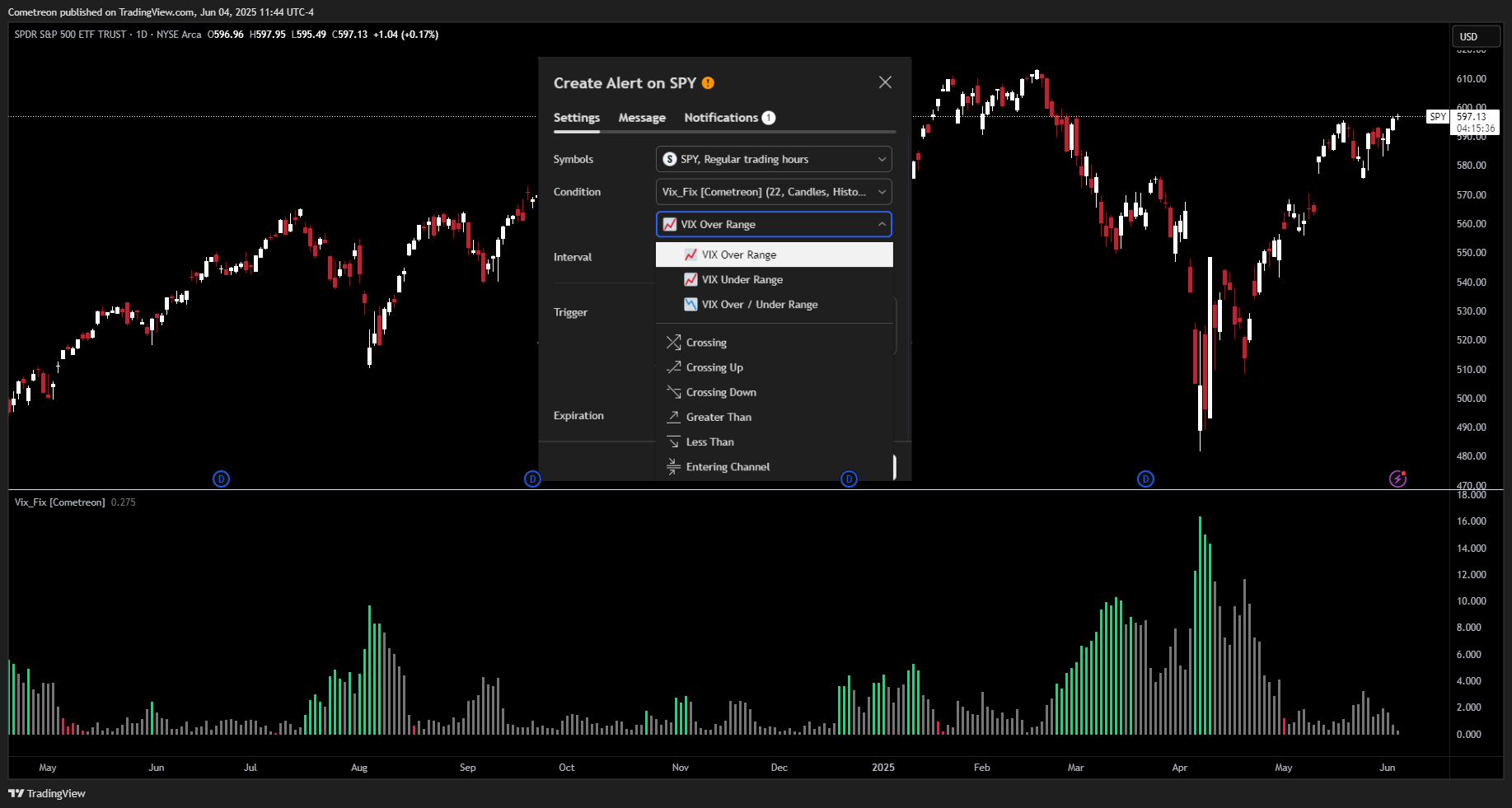This screenshot has width=1512, height=808.
Task: Click the Vix_Fix [Cometreon] indicator title
Action: coord(59,502)
